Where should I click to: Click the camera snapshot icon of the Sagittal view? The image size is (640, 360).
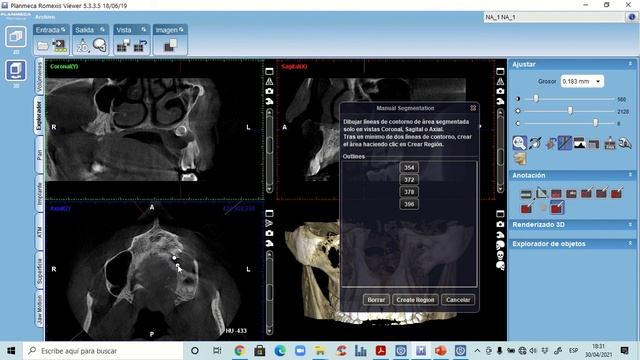500,91
